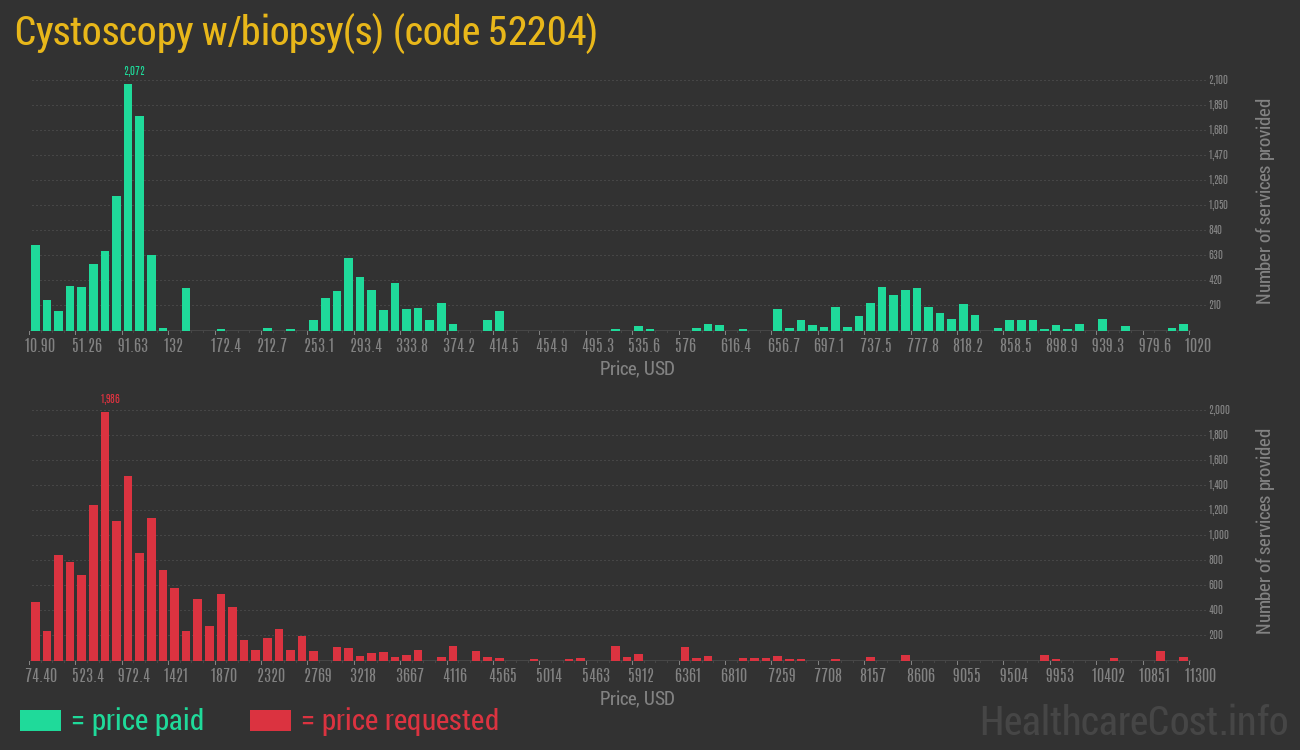This screenshot has width=1300, height=750.
Task: Click the 74.40 x-axis label on the bottom chart
Action: pos(41,676)
